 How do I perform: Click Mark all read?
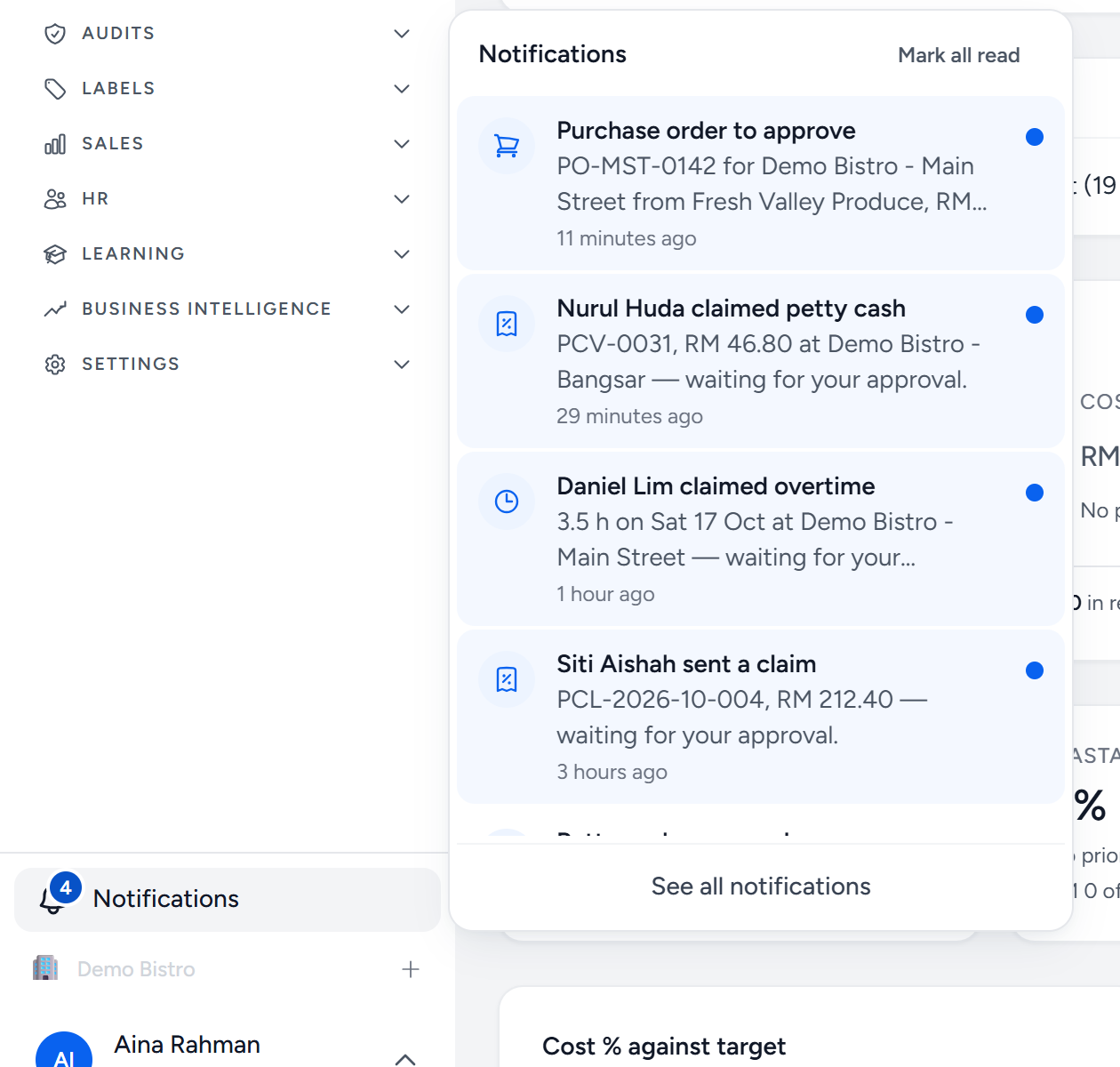point(958,55)
